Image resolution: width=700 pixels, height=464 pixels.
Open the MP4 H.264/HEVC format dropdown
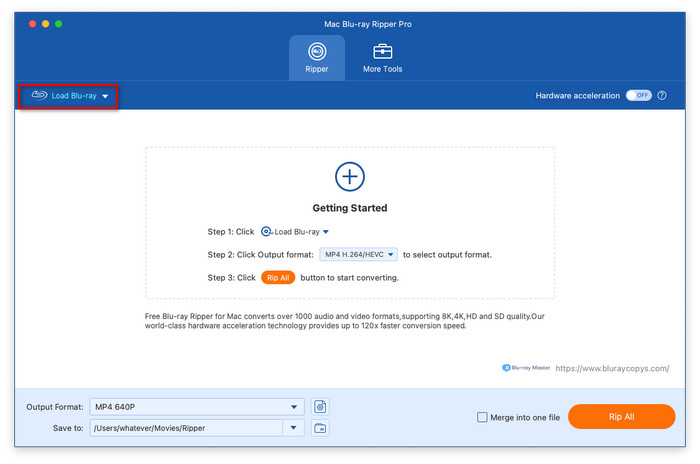tap(359, 255)
